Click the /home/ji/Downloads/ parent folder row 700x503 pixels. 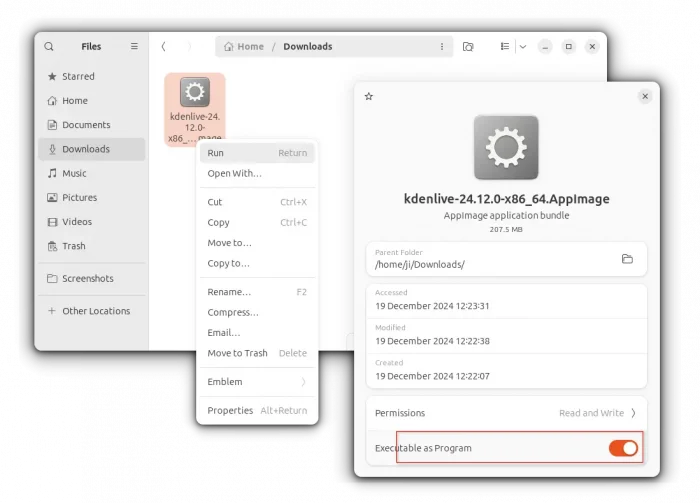506,259
